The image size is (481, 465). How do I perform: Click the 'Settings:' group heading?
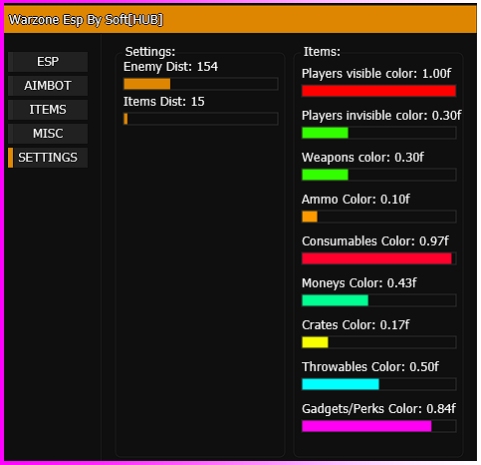pos(150,52)
